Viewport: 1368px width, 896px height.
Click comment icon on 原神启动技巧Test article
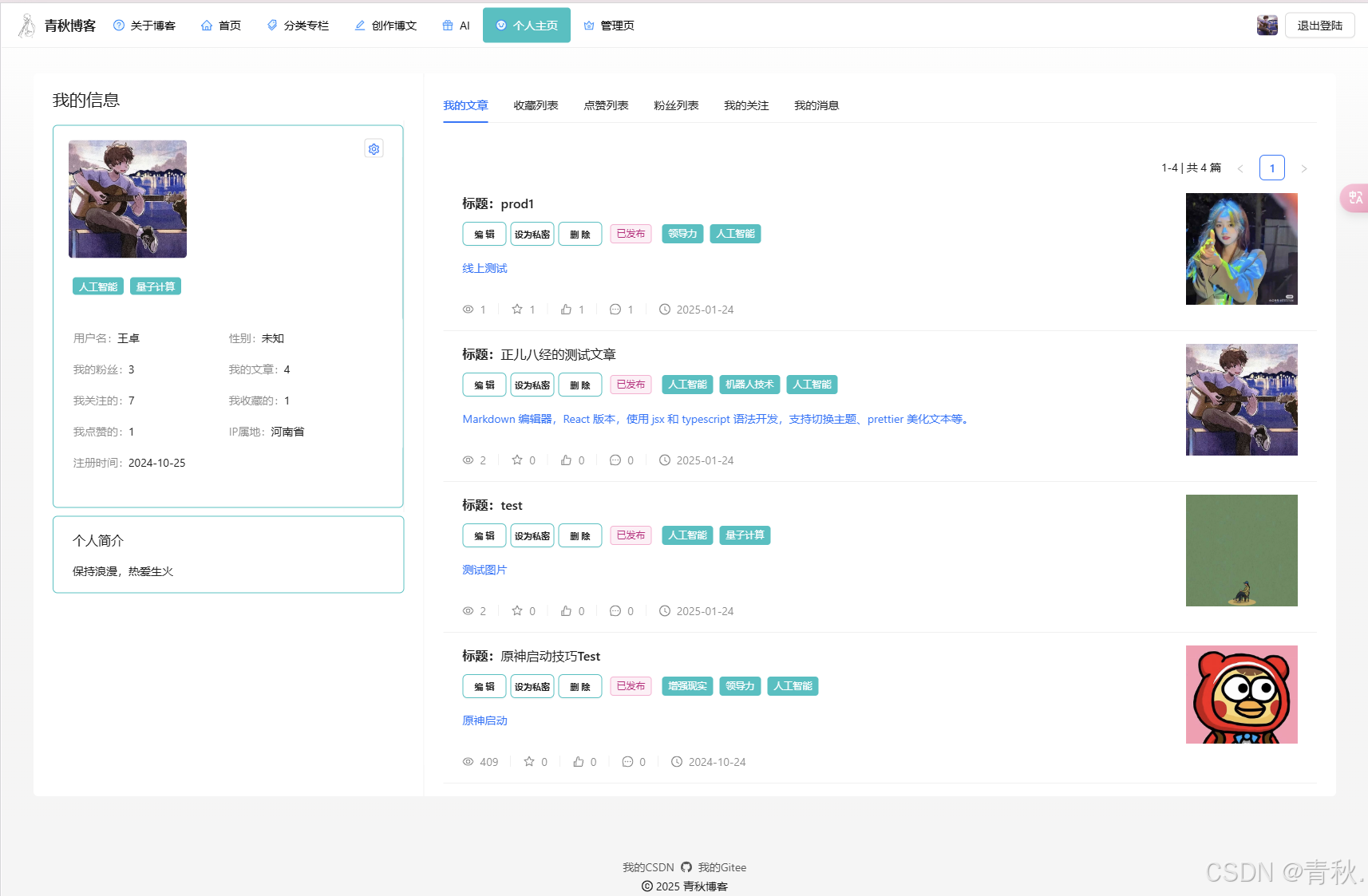[627, 762]
